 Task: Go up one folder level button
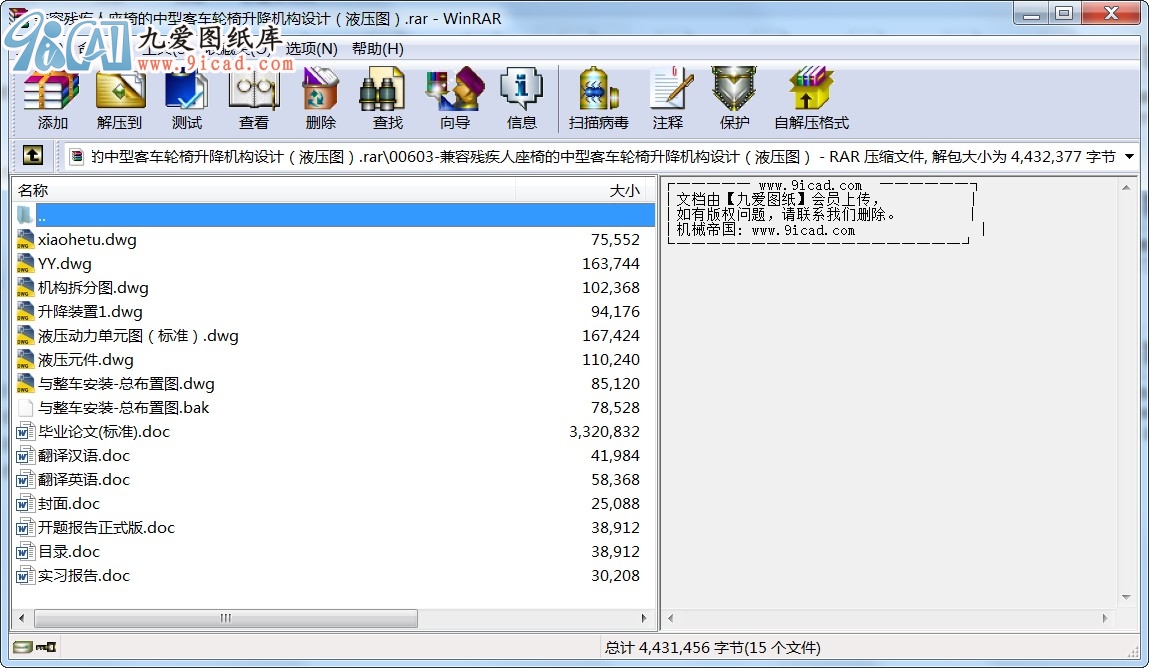[x=32, y=156]
